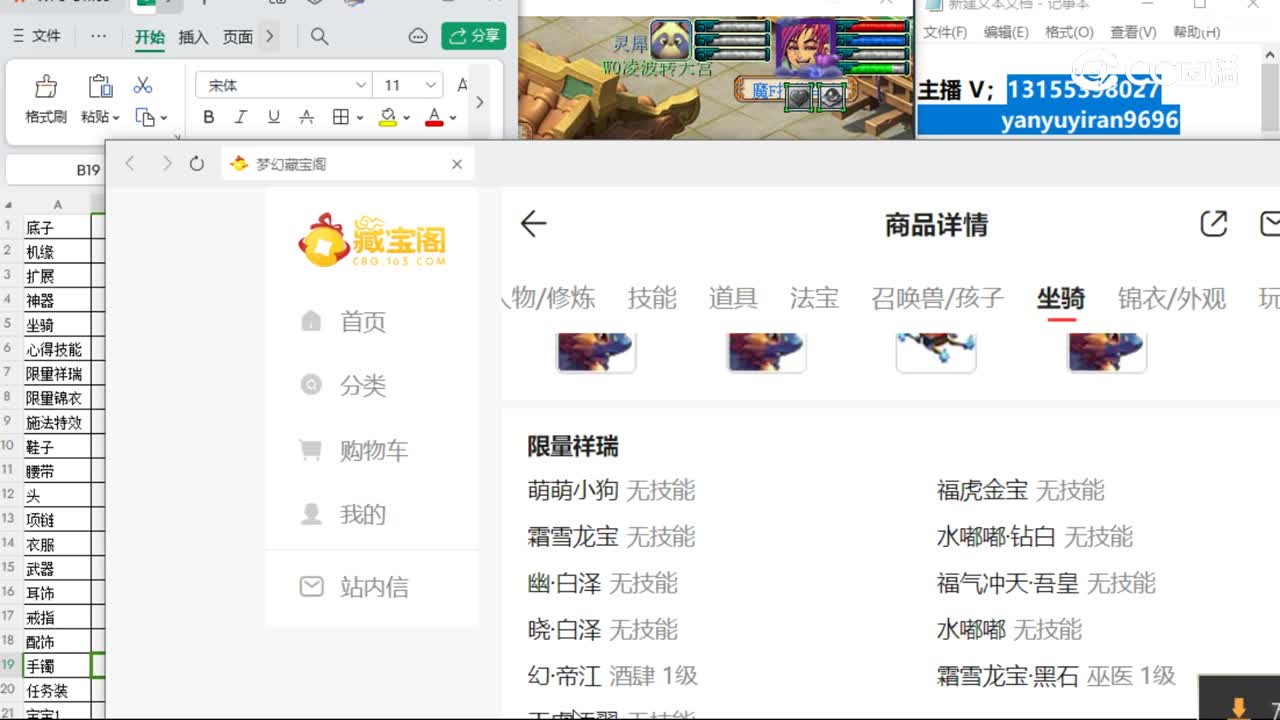The height and width of the screenshot is (720, 1280).
Task: Click browser back navigation arrow
Action: [x=130, y=163]
